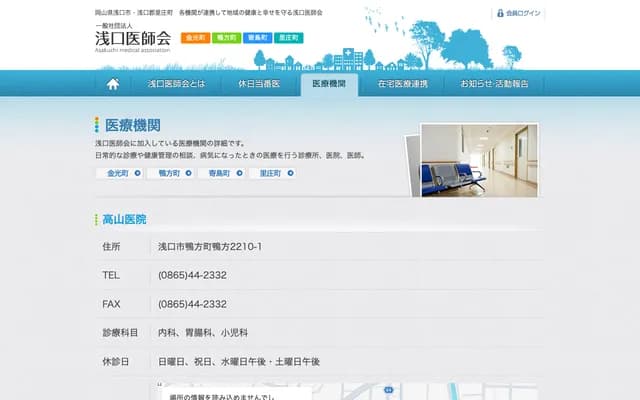640x400 pixels.
Task: Click FAX row phone number
Action: 192,304
